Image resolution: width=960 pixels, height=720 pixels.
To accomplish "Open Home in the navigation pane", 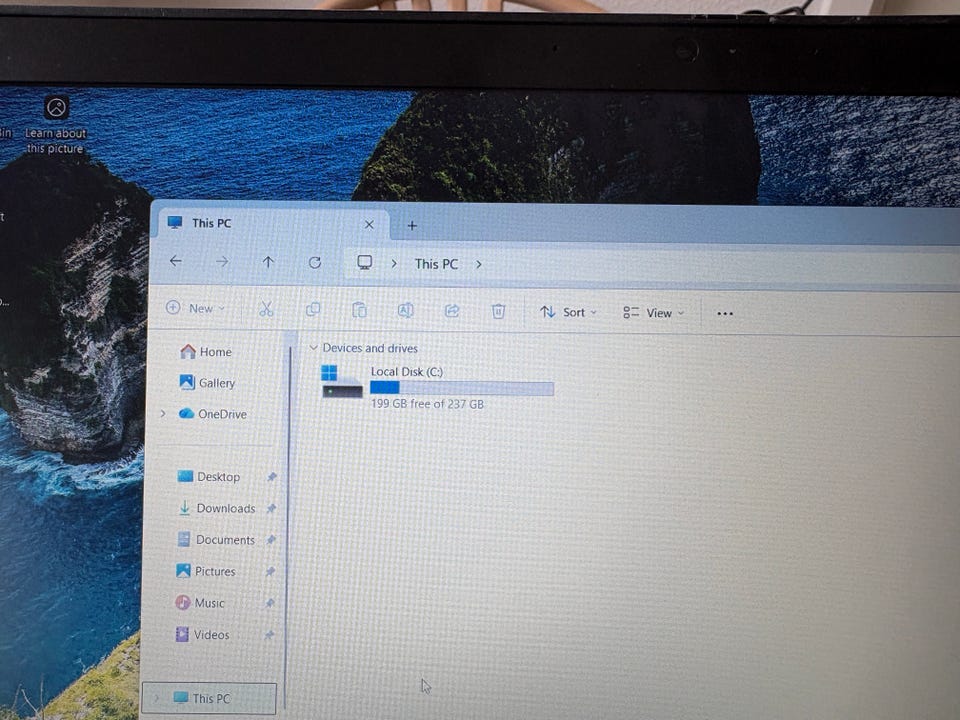I will pyautogui.click(x=206, y=351).
